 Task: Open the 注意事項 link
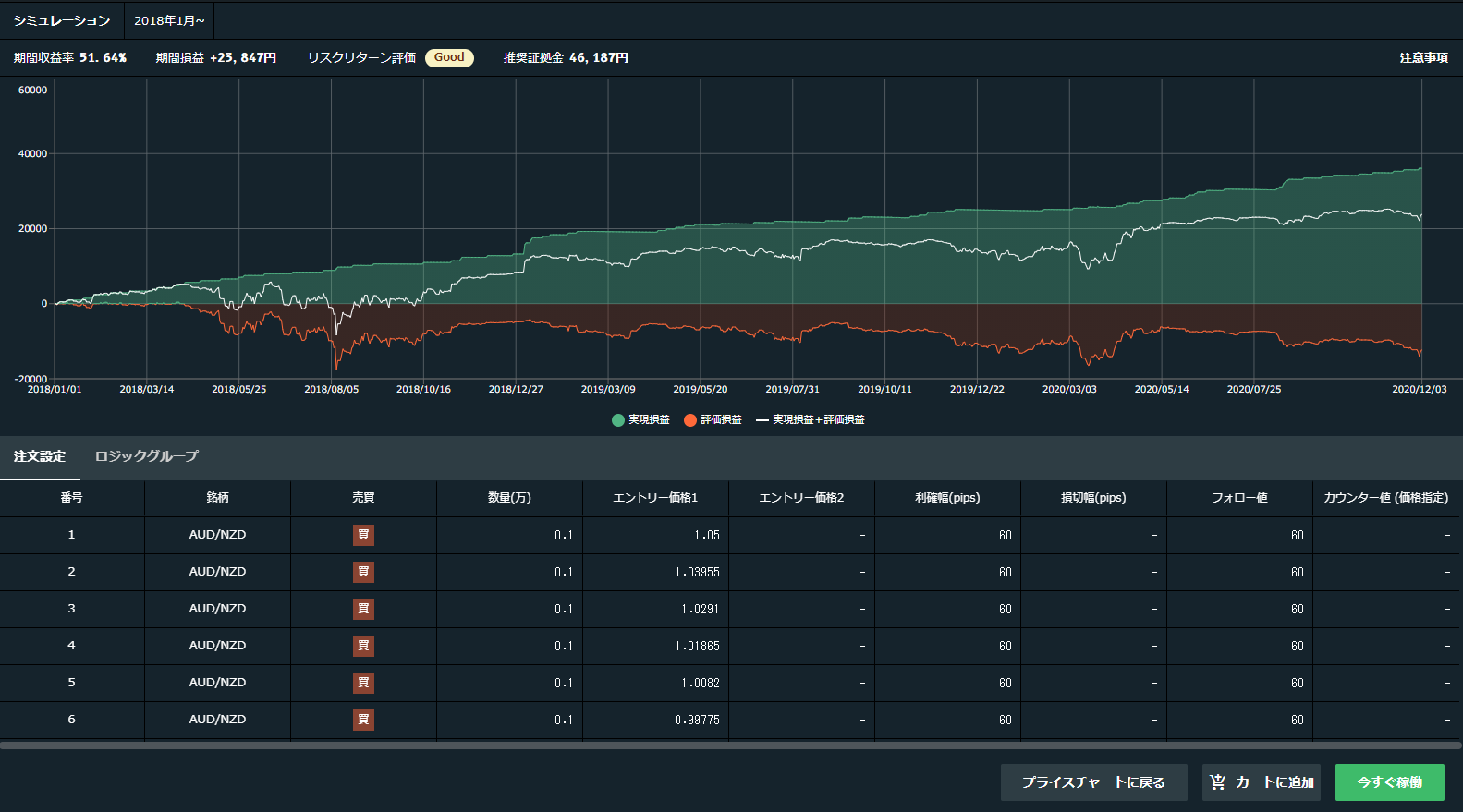click(1423, 57)
